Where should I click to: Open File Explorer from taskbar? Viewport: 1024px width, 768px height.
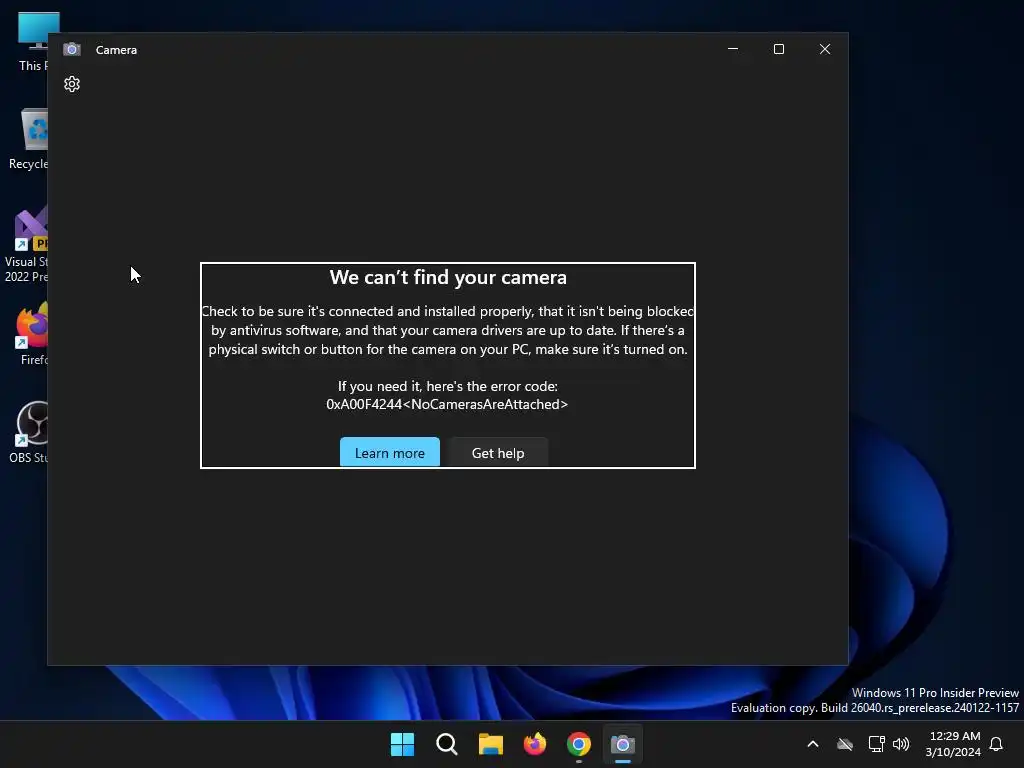pyautogui.click(x=490, y=744)
